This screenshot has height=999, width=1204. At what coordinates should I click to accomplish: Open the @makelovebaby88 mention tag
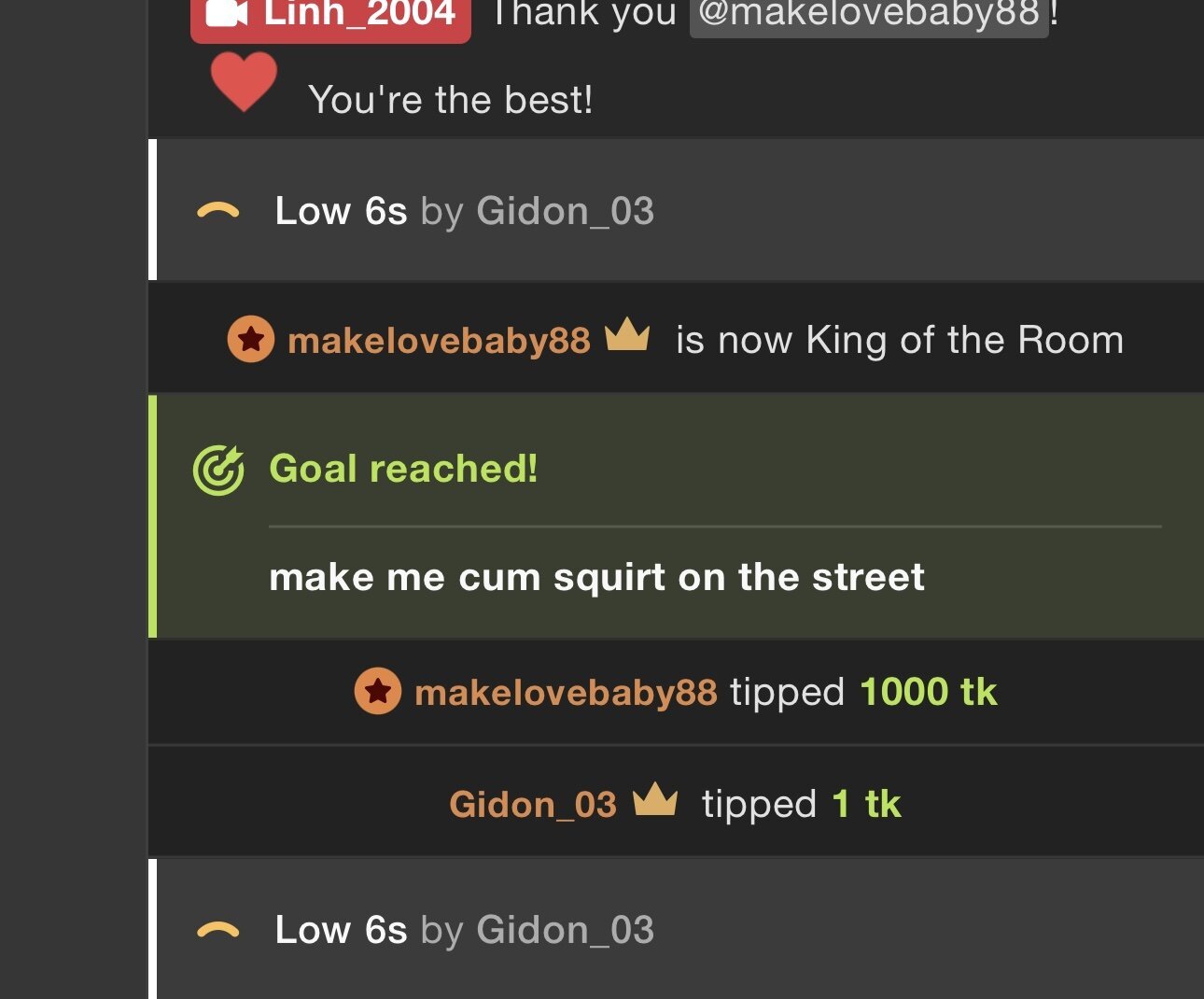point(869,15)
